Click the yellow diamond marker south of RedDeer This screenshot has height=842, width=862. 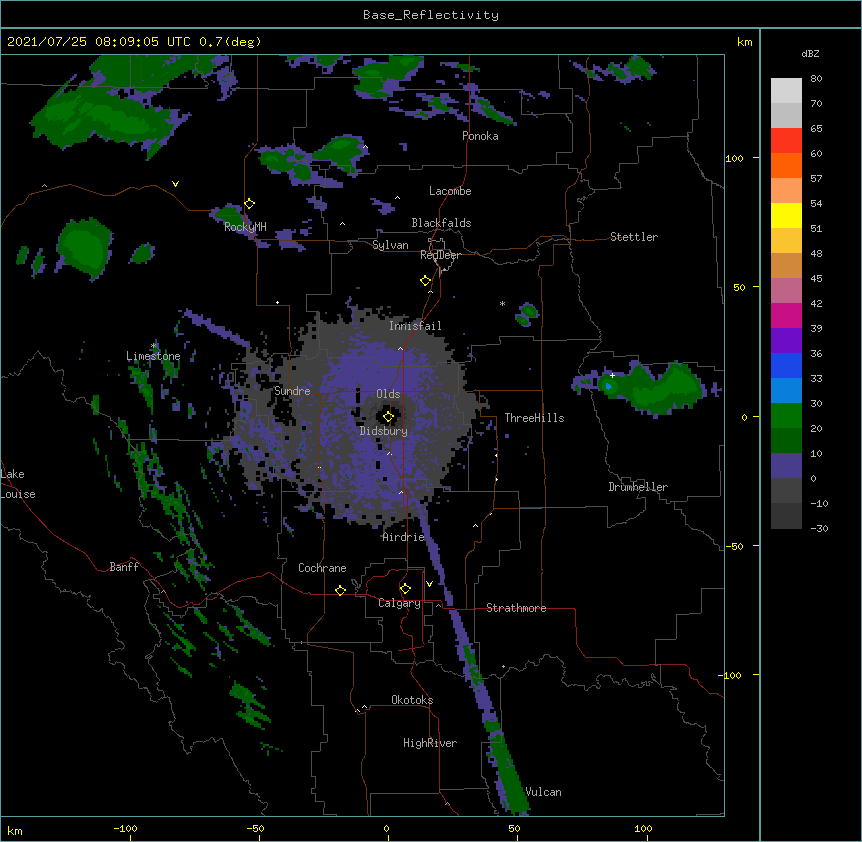[426, 281]
